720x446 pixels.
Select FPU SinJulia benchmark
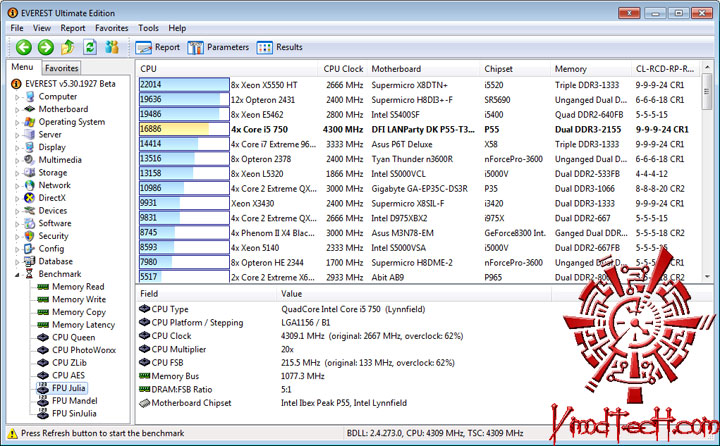point(74,413)
